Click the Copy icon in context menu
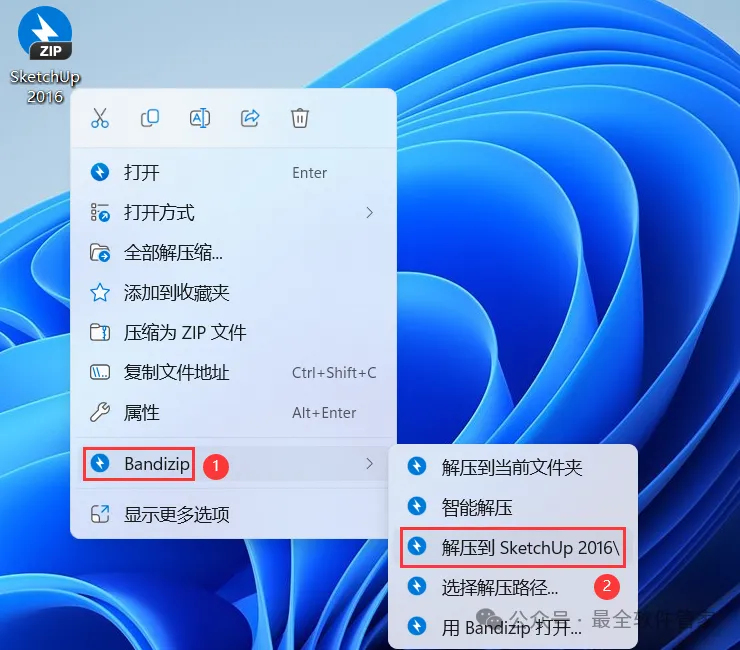 (x=150, y=118)
